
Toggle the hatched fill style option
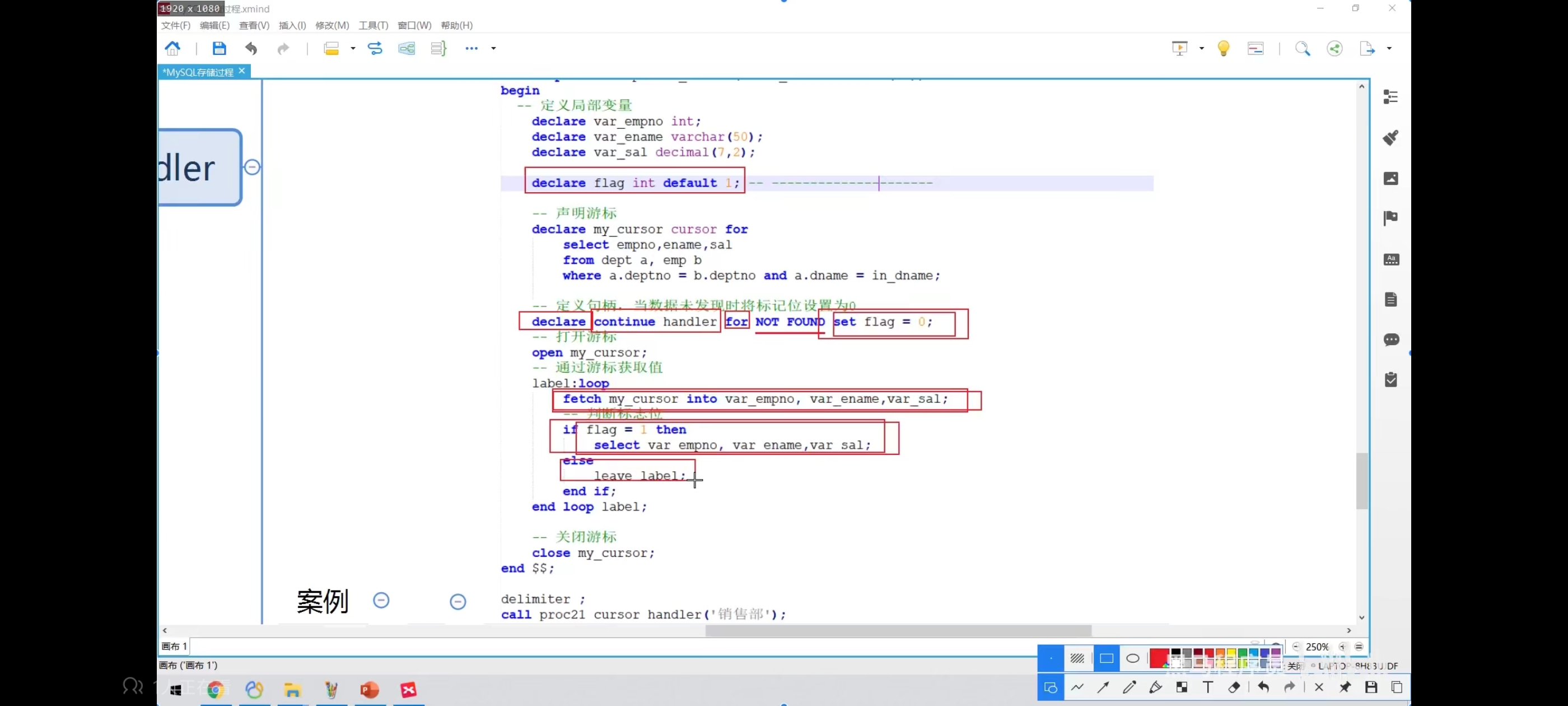click(1077, 658)
